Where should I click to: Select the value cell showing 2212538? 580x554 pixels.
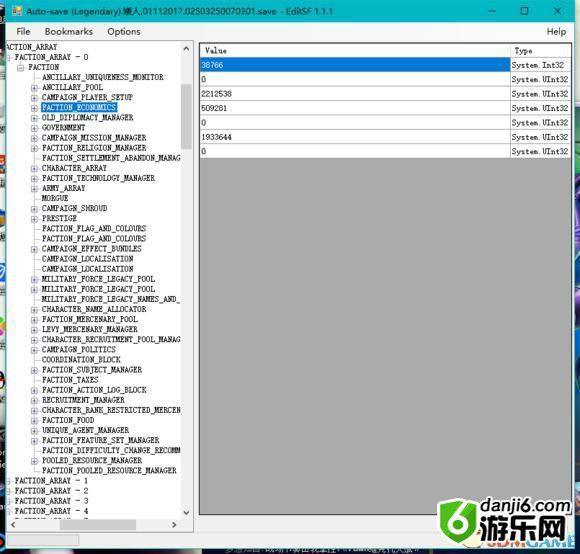(x=355, y=94)
